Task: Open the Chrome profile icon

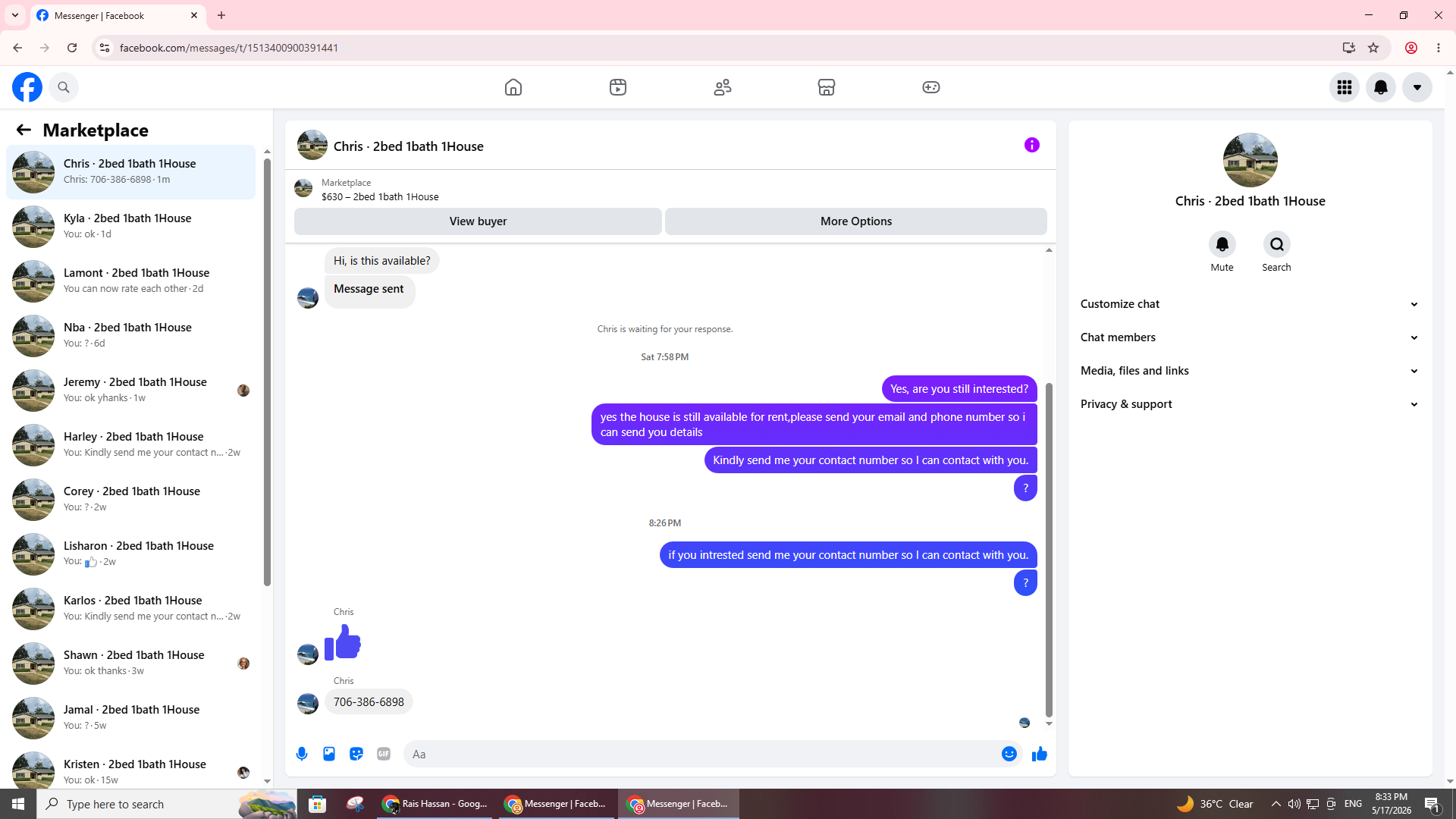Action: [x=1411, y=48]
